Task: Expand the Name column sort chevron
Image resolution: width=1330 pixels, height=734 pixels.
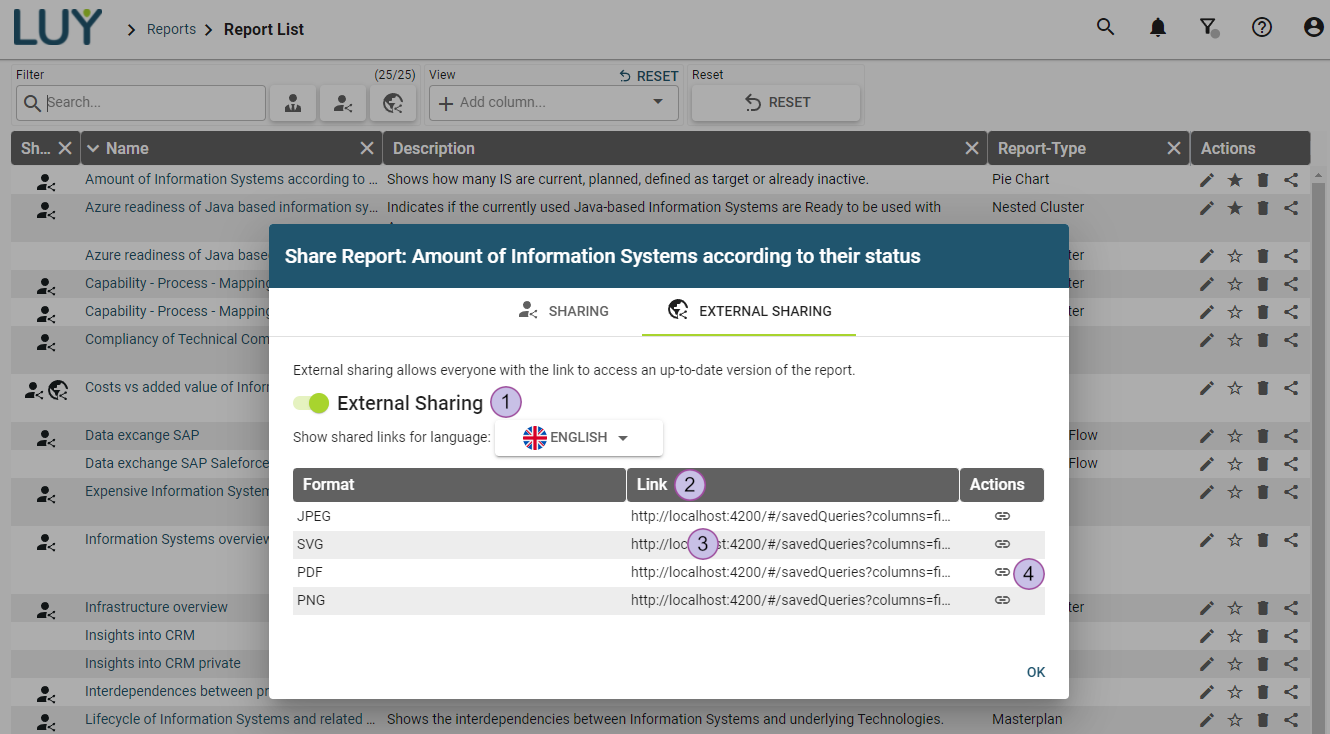Action: point(94,148)
